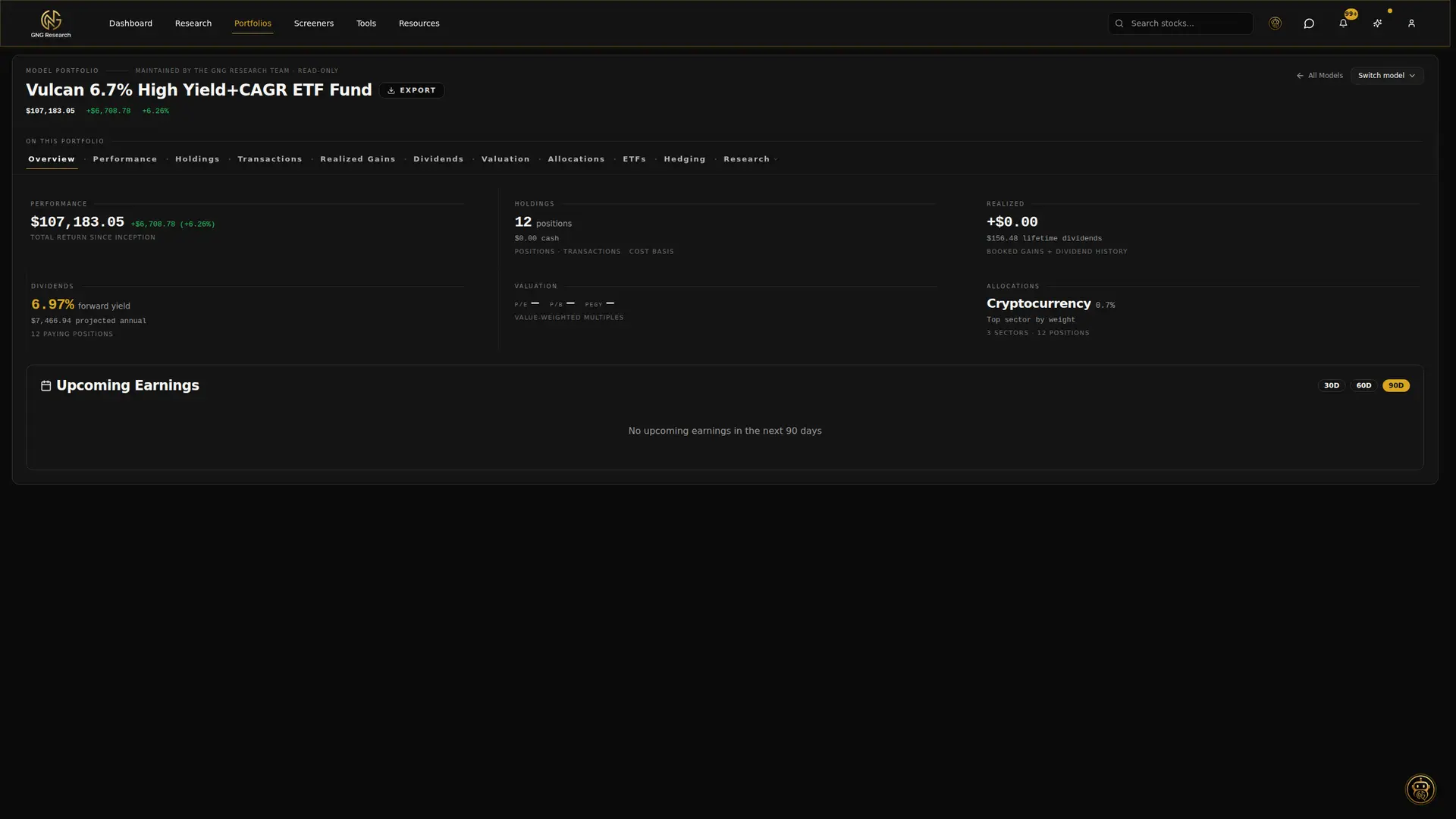
Task: Click the Cryptocurrency top sector label
Action: tap(1039, 304)
